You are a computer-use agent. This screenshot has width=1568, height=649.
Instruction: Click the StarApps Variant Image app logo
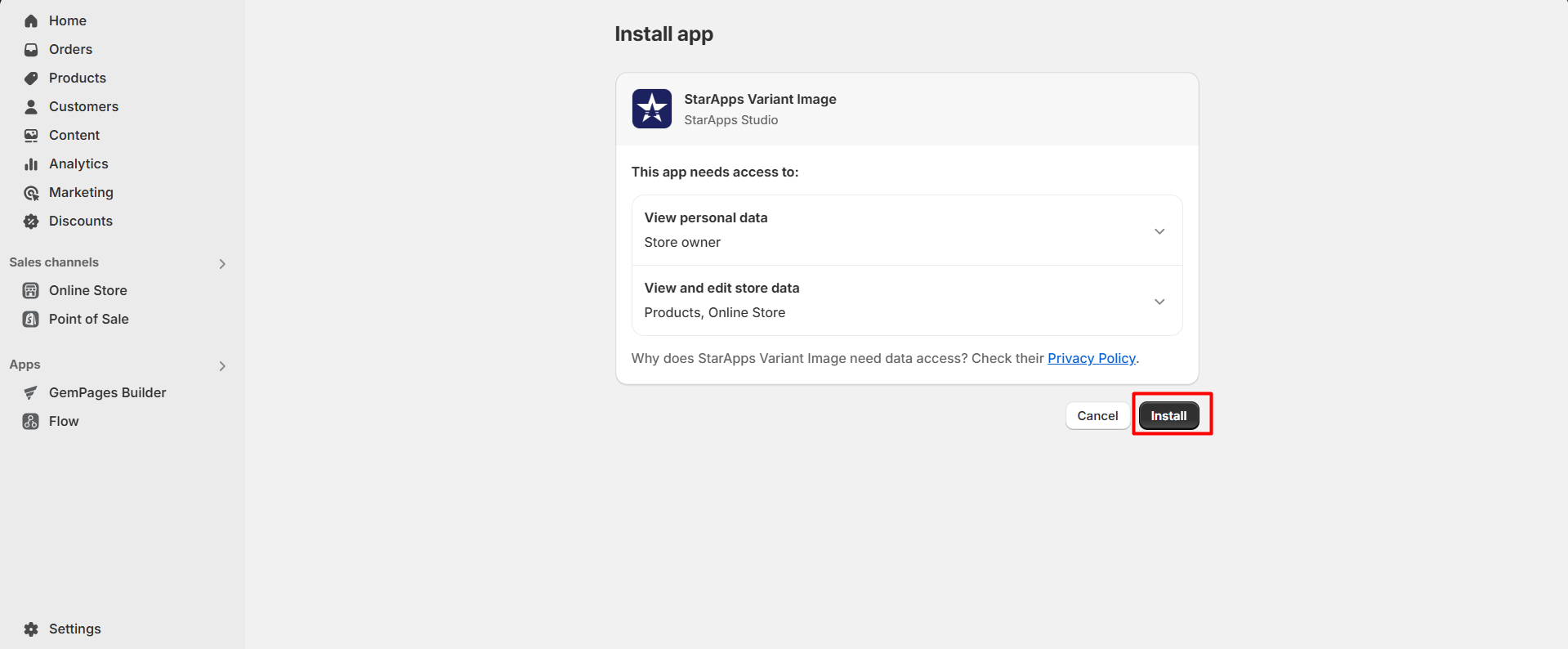click(x=651, y=108)
